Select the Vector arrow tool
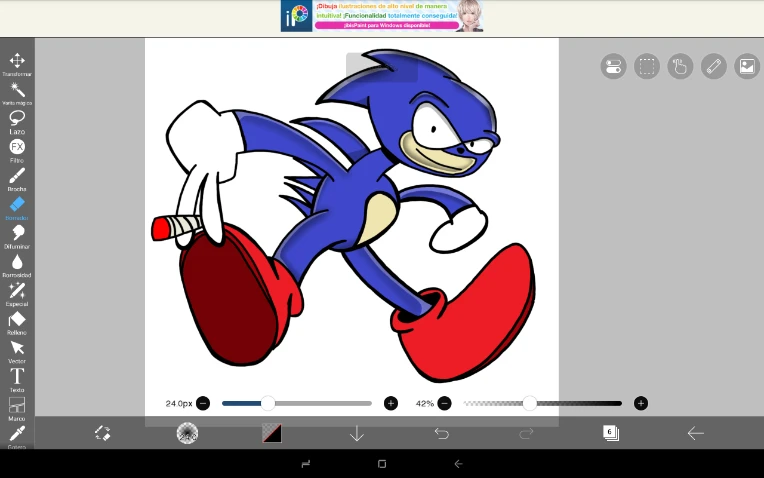The image size is (764, 478). pos(17,352)
